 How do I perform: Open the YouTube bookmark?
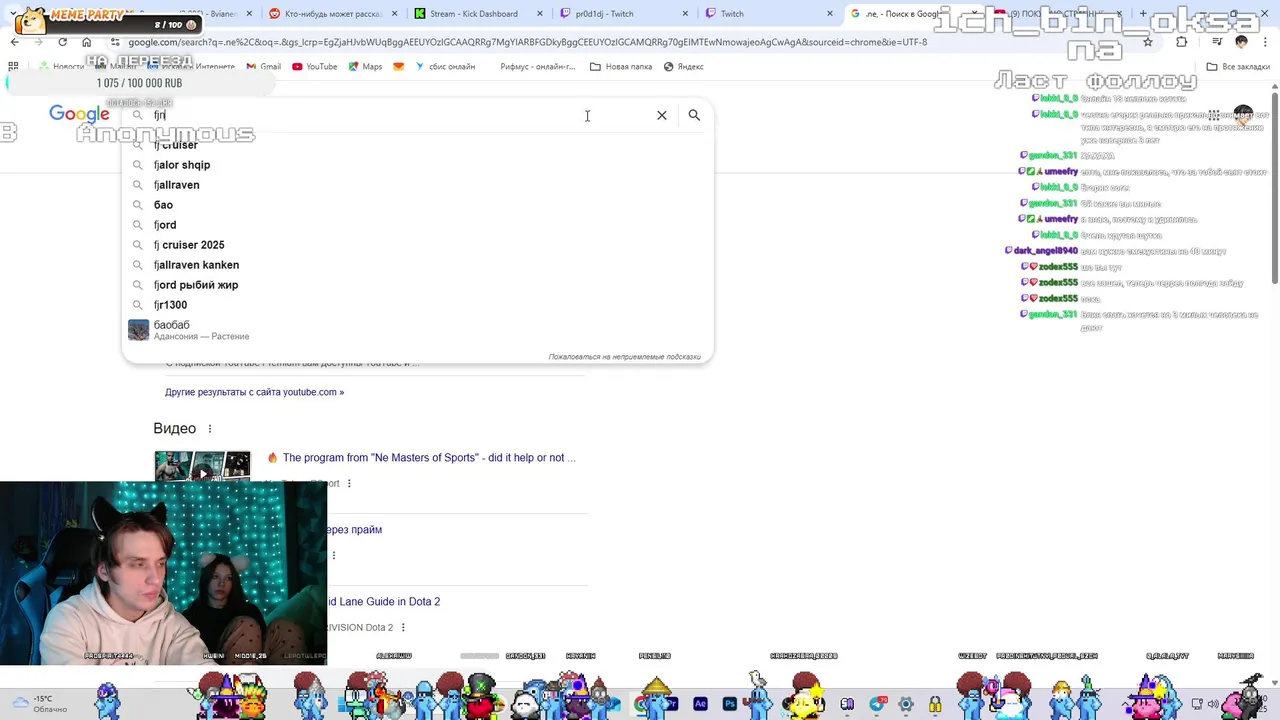pyautogui.click(x=314, y=67)
